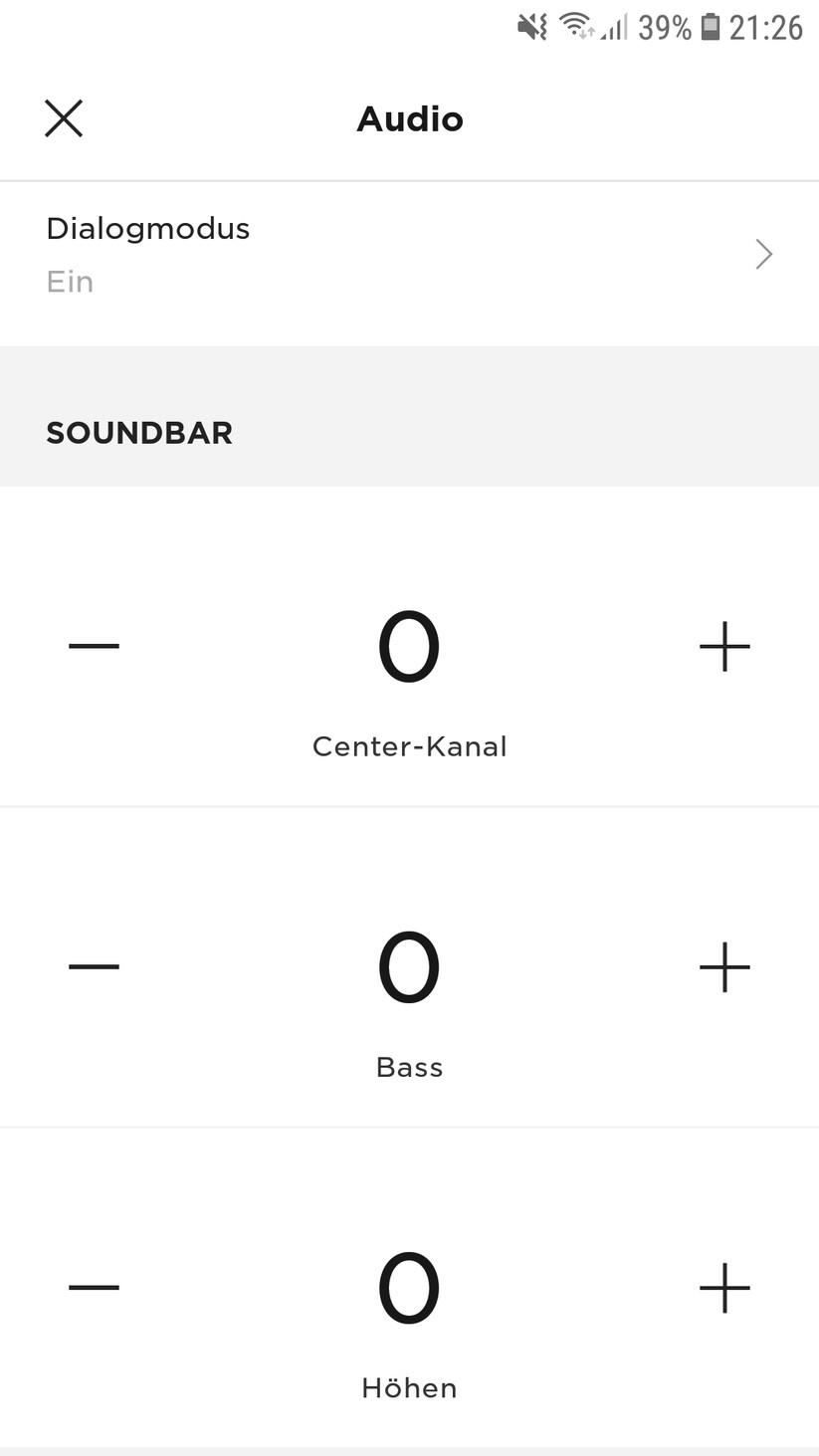Screen dimensions: 819x1456
Task: Raise the Höhen treble value
Action: [724, 1287]
